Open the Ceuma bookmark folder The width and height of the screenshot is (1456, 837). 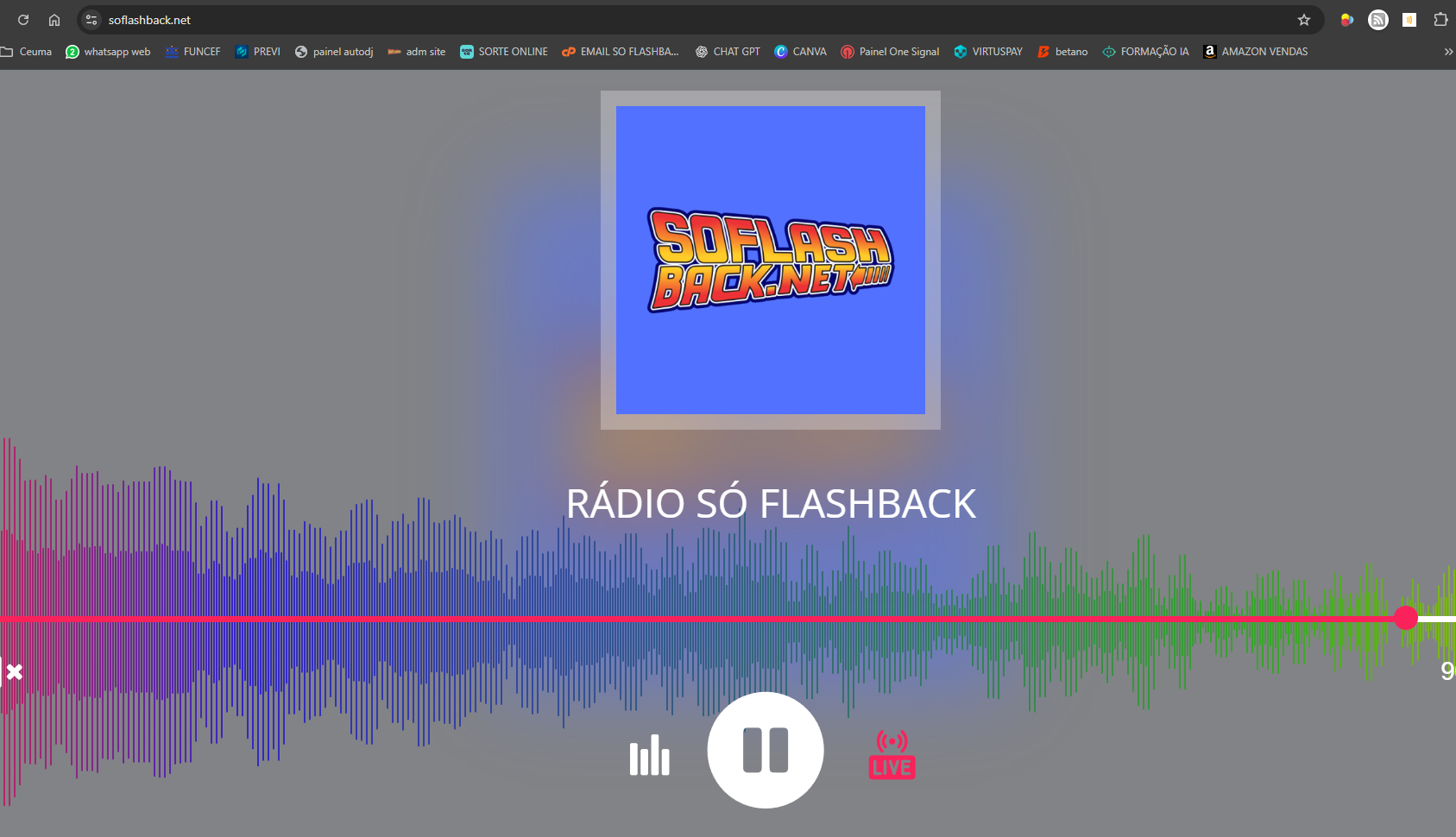click(x=26, y=52)
